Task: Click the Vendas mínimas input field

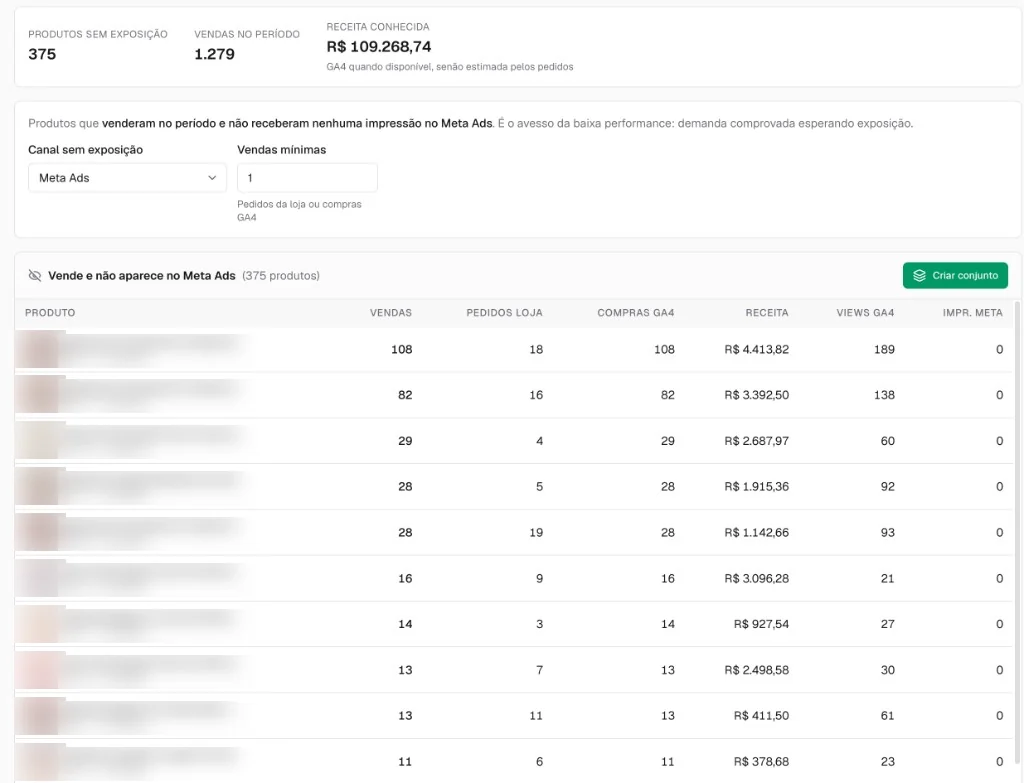Action: coord(307,178)
